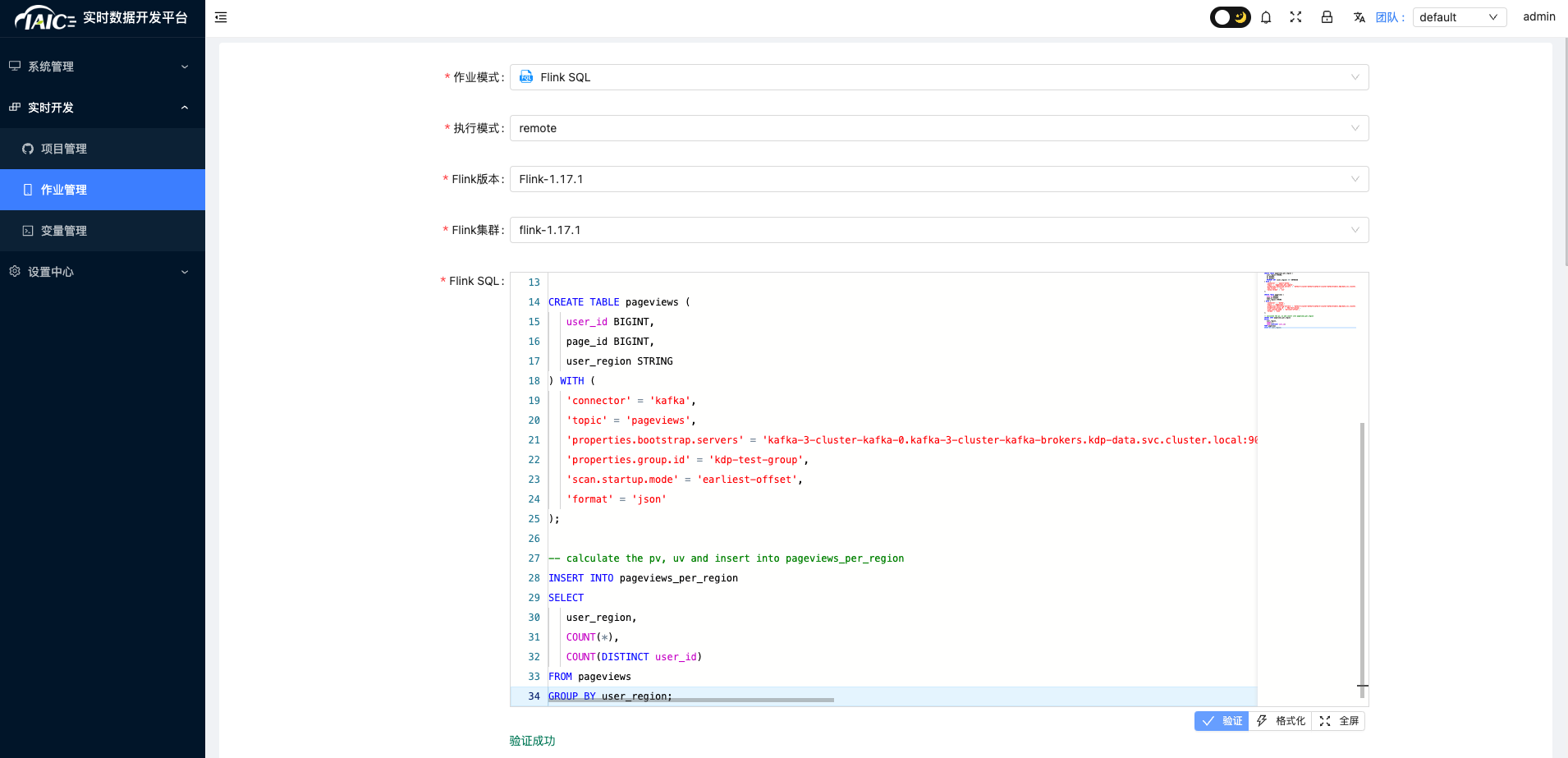The image size is (1568, 758).
Task: Click 'user_id BIGINT,' code line
Action: [x=610, y=322]
